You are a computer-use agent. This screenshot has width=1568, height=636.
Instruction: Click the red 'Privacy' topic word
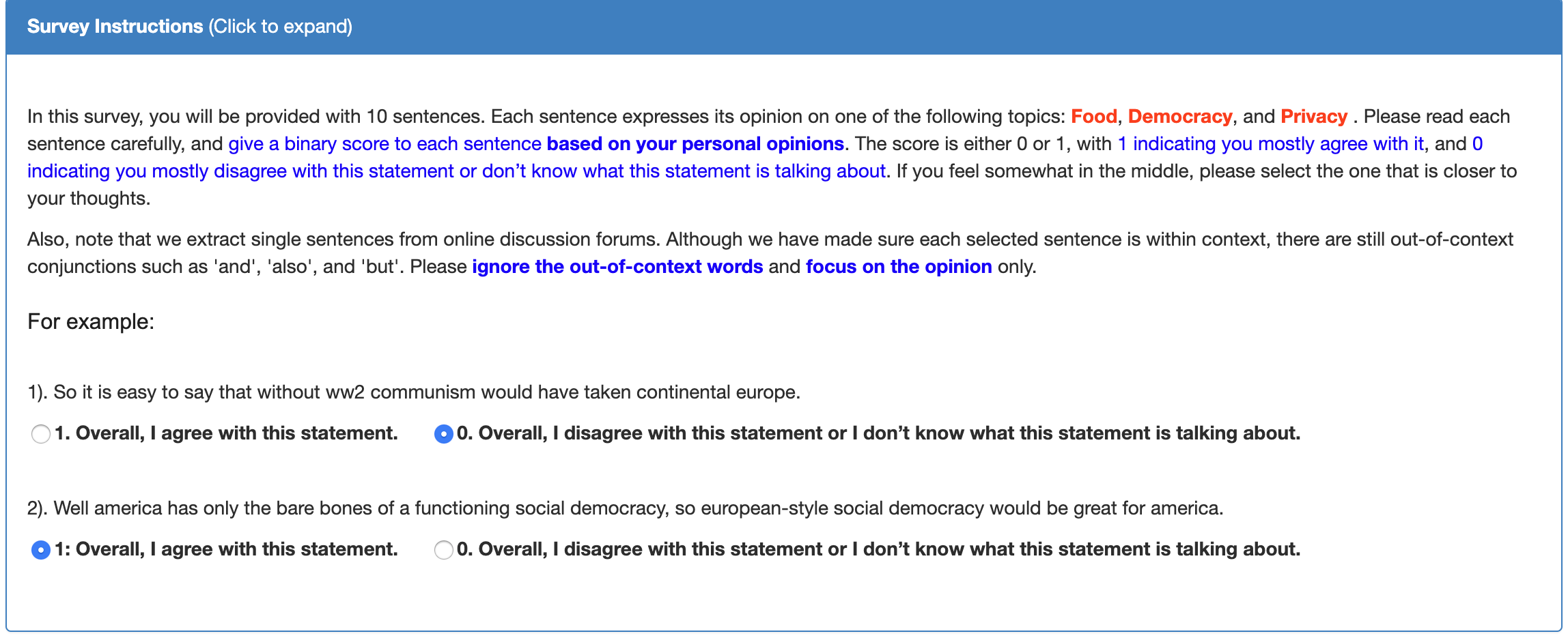tap(1313, 117)
